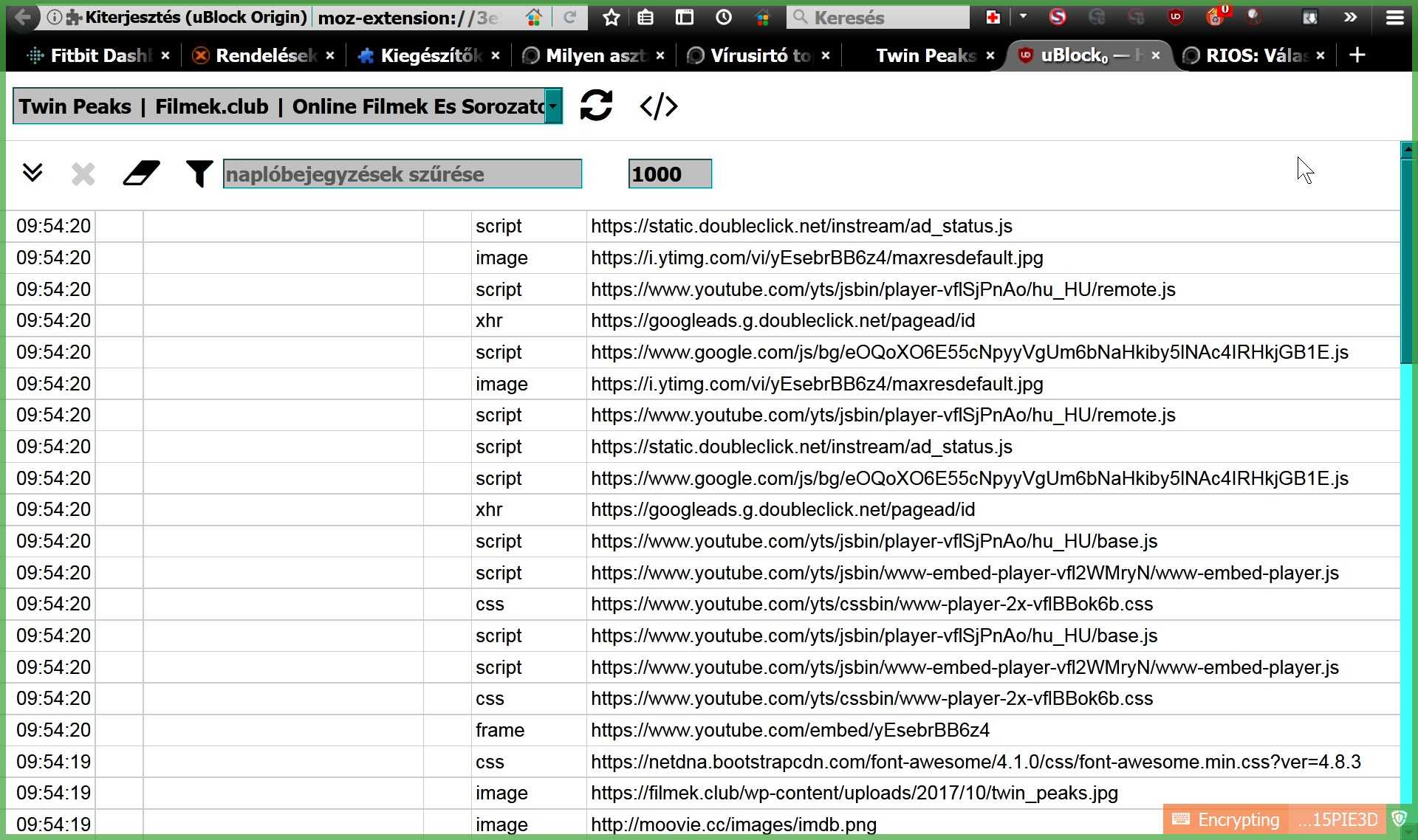1418x840 pixels.
Task: Switch to Kiegészítők tab
Action: click(419, 55)
